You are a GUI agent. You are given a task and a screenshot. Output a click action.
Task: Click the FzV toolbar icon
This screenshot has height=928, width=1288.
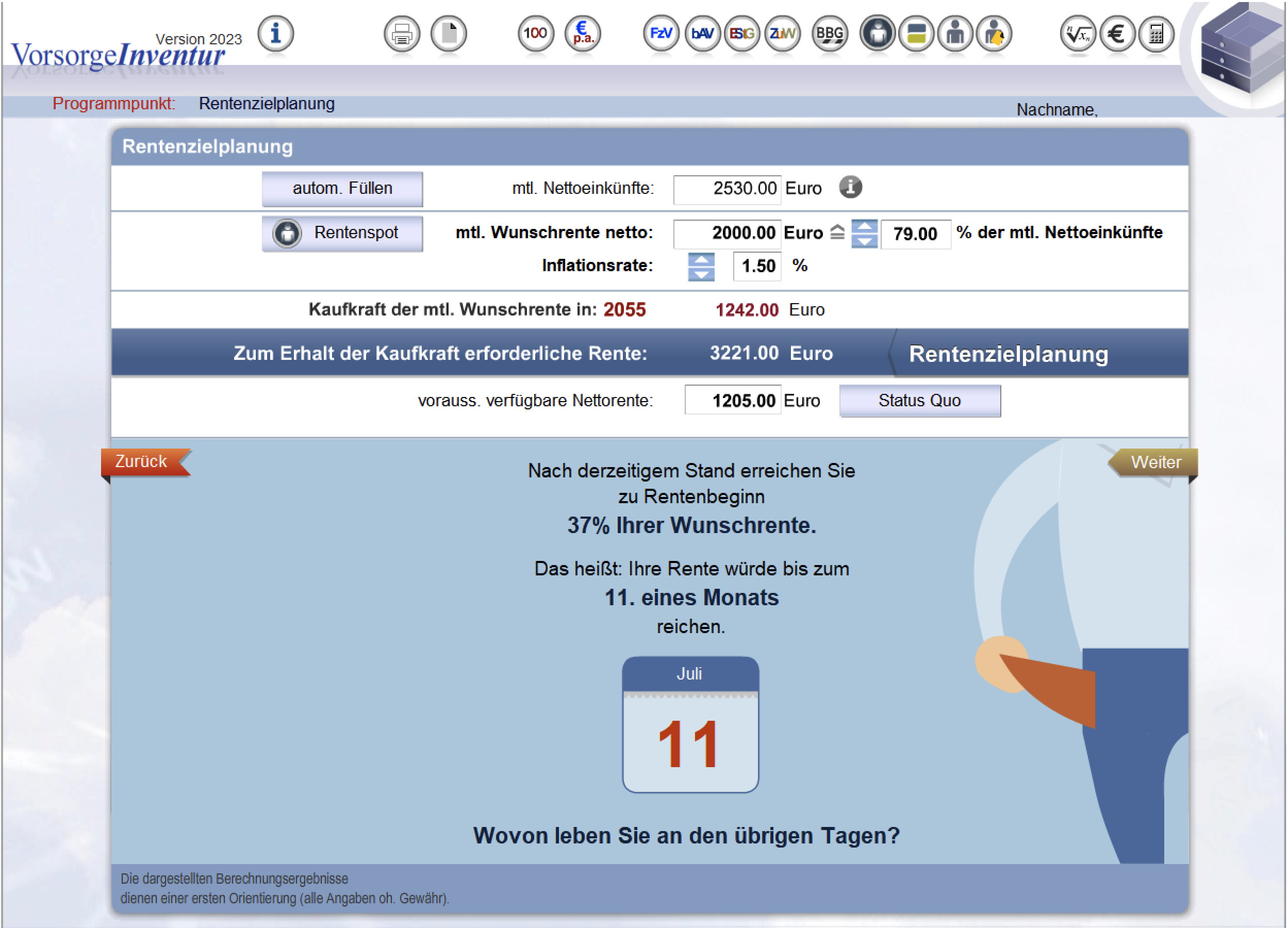660,34
